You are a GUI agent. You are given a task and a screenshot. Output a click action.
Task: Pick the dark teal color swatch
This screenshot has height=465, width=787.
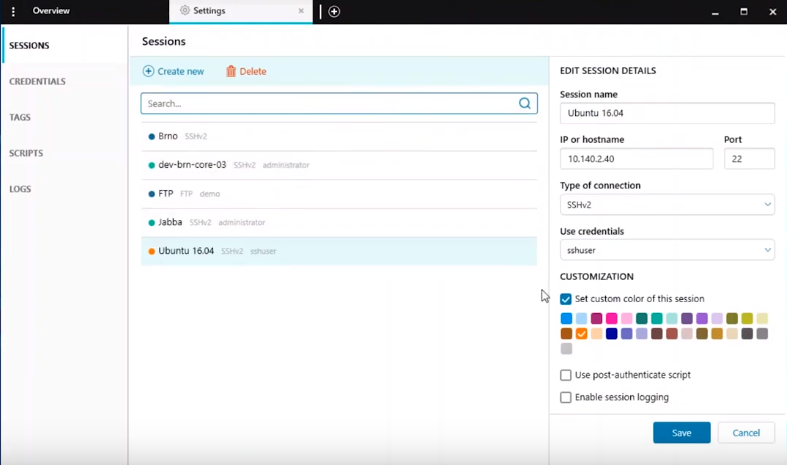[641, 318]
